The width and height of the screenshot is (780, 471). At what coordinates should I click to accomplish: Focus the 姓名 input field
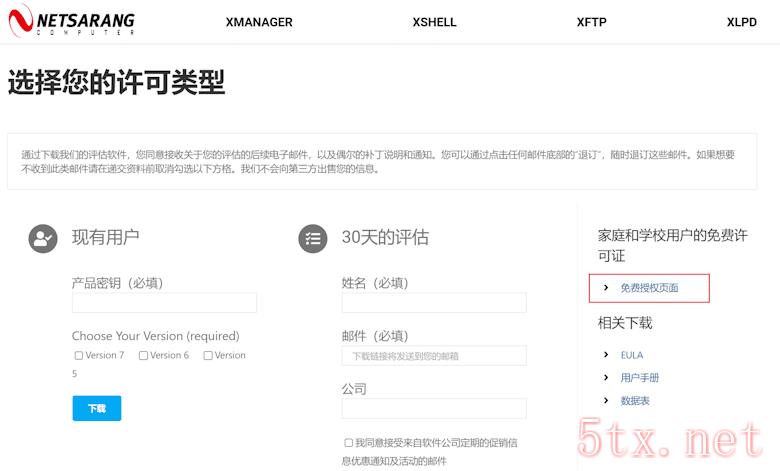click(434, 303)
